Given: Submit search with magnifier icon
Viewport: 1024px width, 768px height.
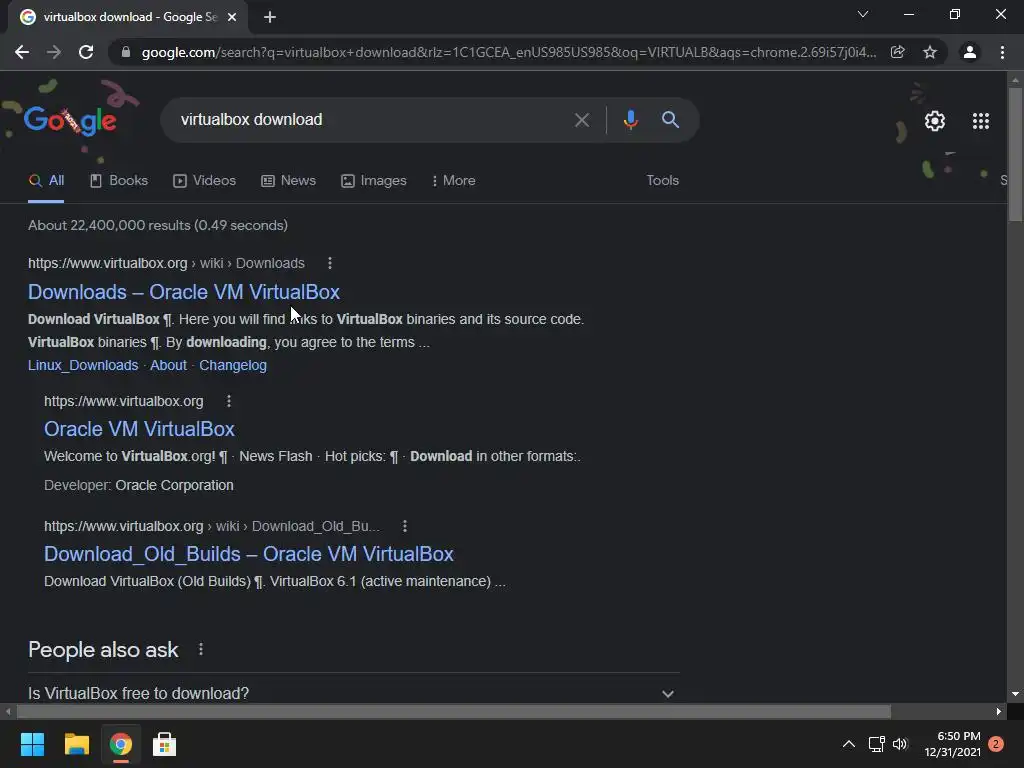Looking at the screenshot, I should pos(670,120).
